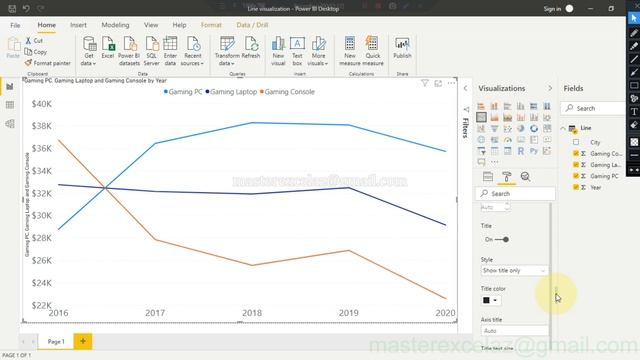Select the funnel chart visual
This screenshot has width=640, height=360.
tap(494, 129)
